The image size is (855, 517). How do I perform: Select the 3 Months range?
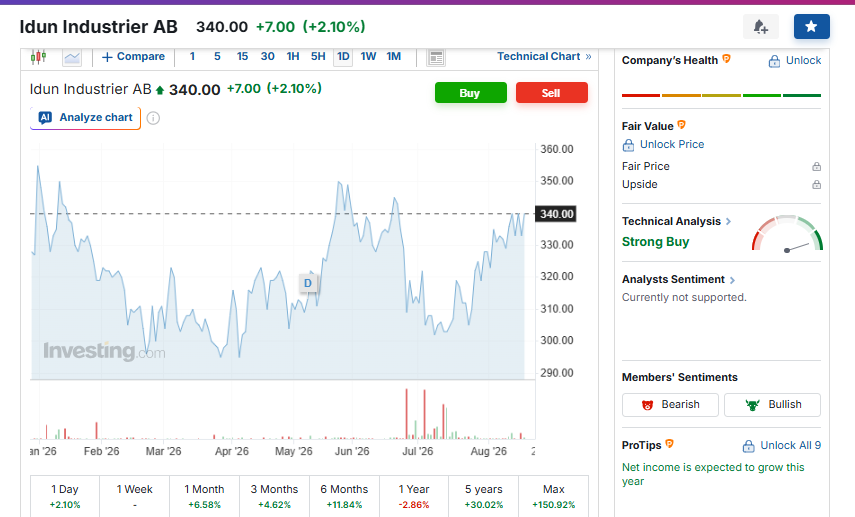pyautogui.click(x=274, y=496)
